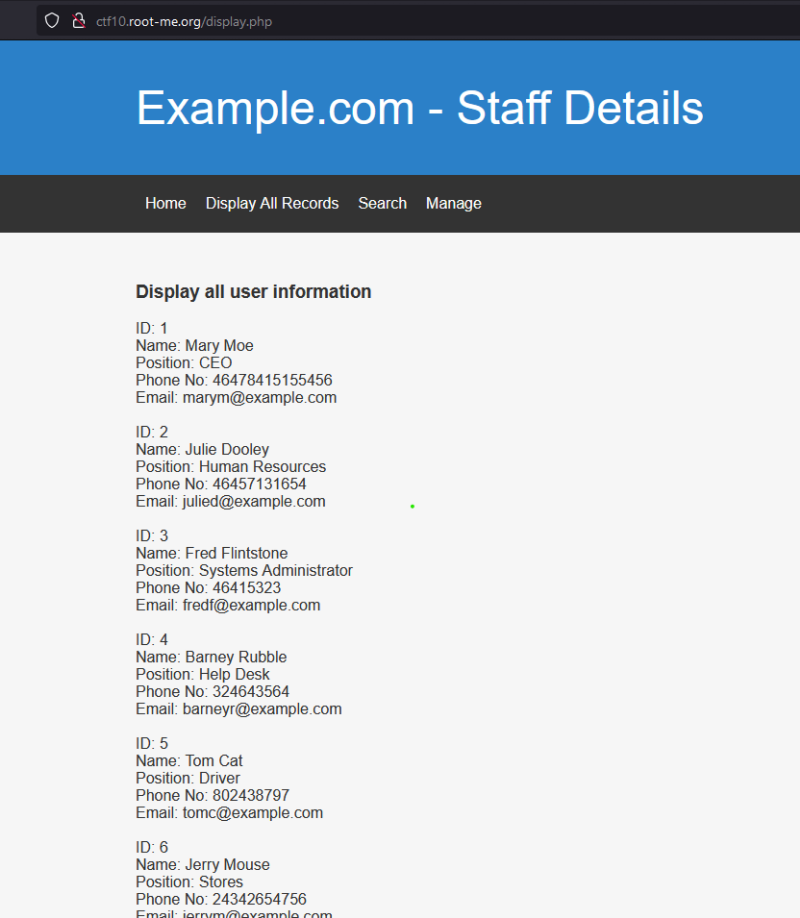This screenshot has height=918, width=800.
Task: Click the Example.com - Staff Details title
Action: pos(419,108)
